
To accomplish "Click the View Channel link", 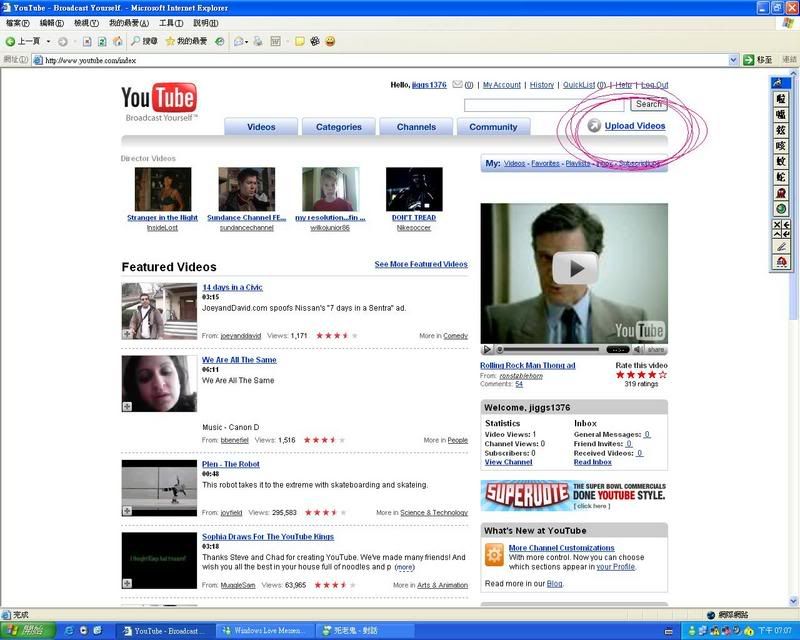I will coord(508,462).
